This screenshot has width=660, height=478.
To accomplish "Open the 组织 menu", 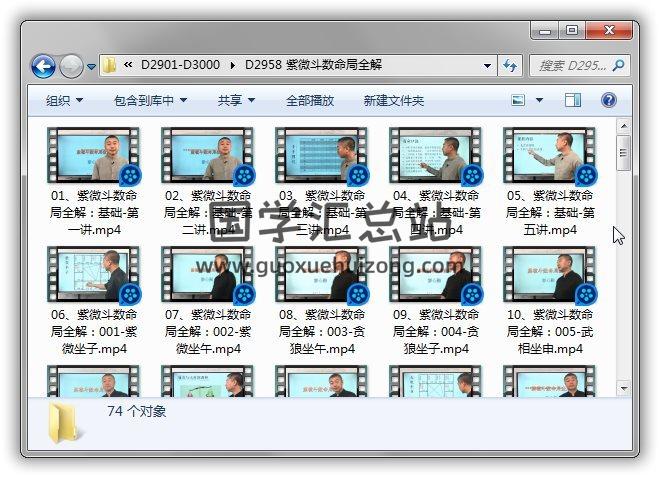I will 64,100.
